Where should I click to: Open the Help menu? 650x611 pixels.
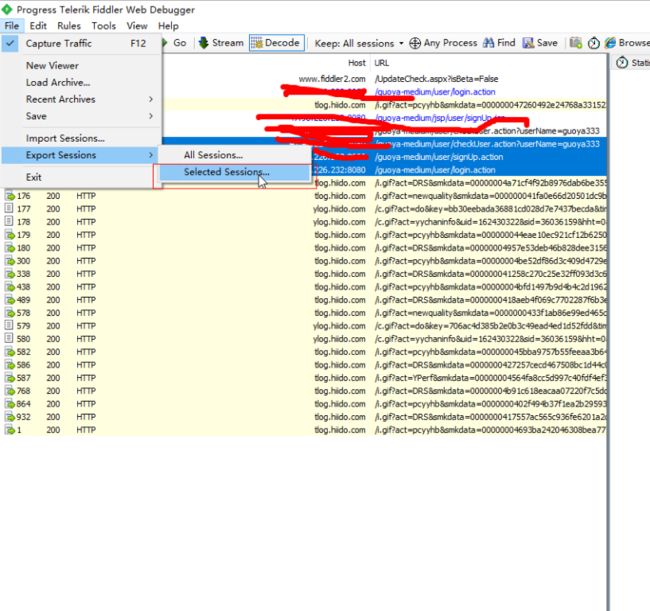(168, 26)
